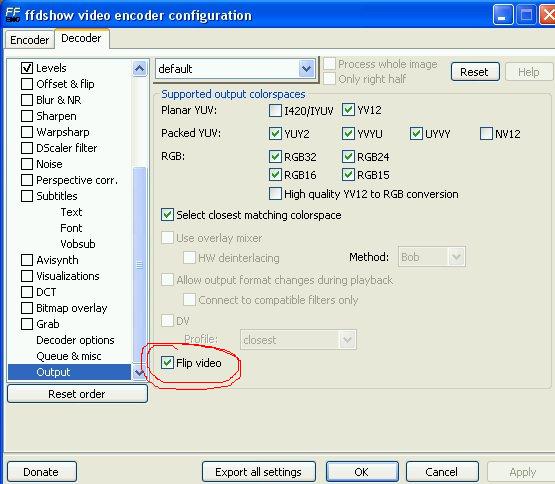Enable the Blur & NR filter

27,100
